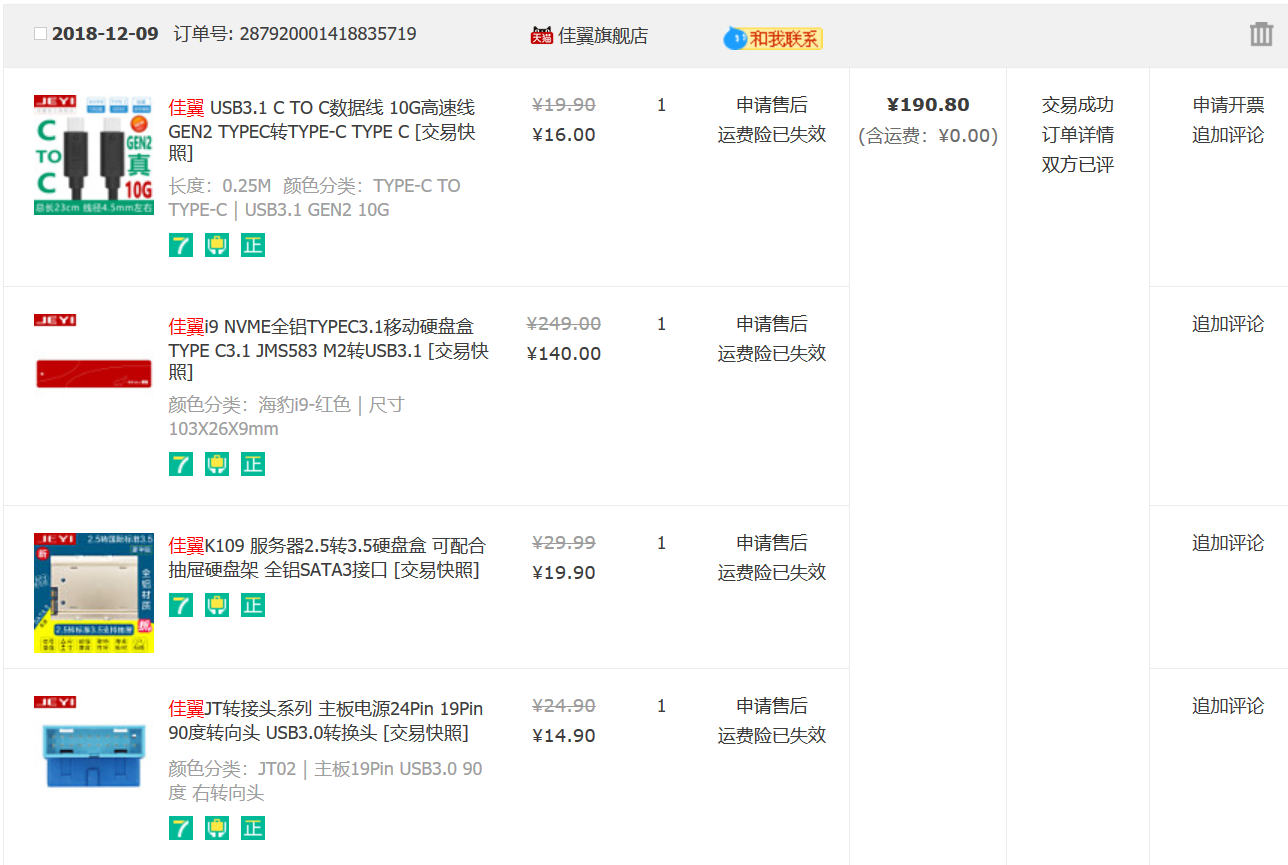Click shipping fee text 含运费：¥0.00
Viewport: 1288px width, 865px height.
point(928,136)
